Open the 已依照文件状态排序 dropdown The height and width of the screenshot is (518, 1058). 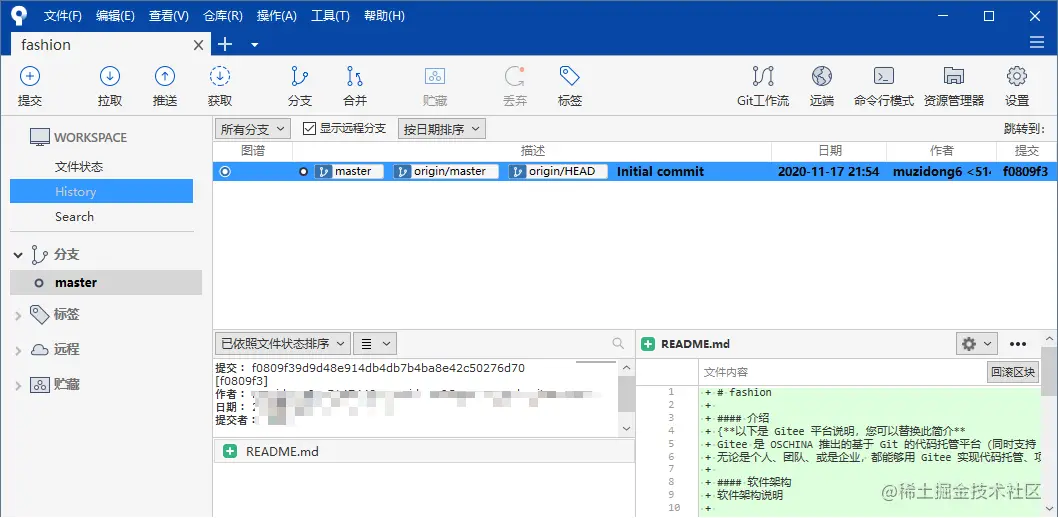tap(283, 343)
